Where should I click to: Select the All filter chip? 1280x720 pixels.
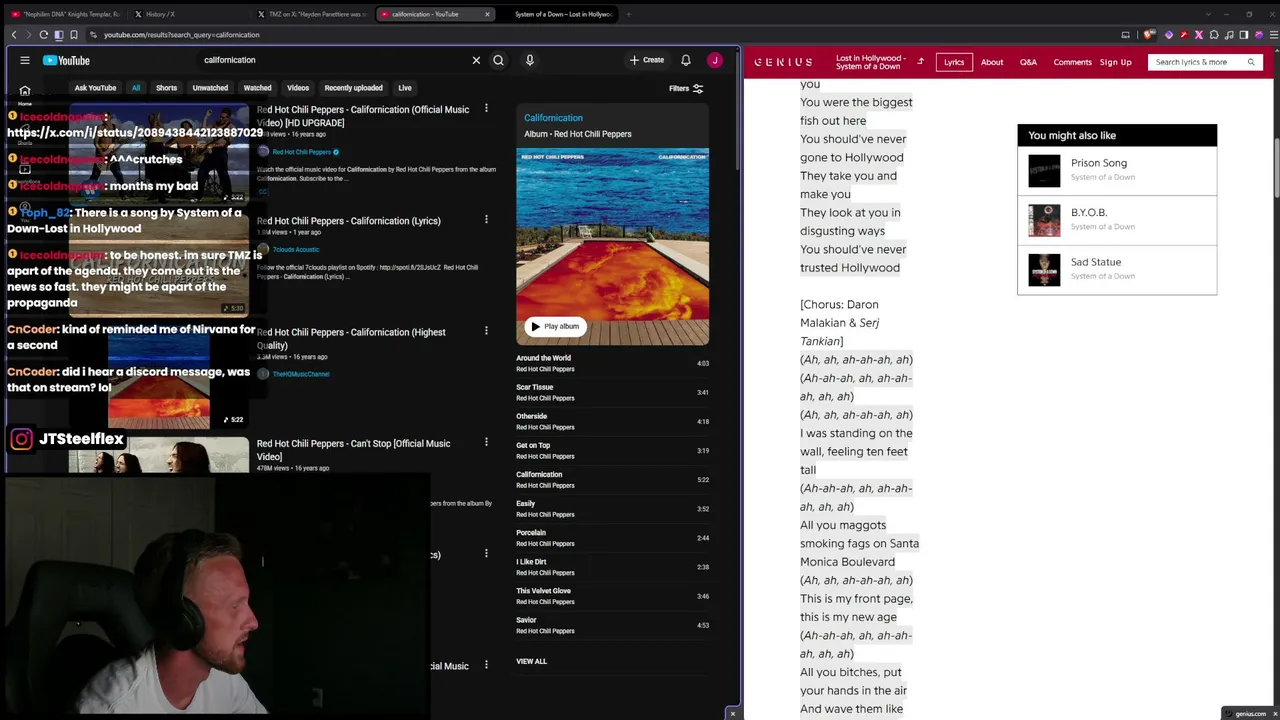[136, 88]
